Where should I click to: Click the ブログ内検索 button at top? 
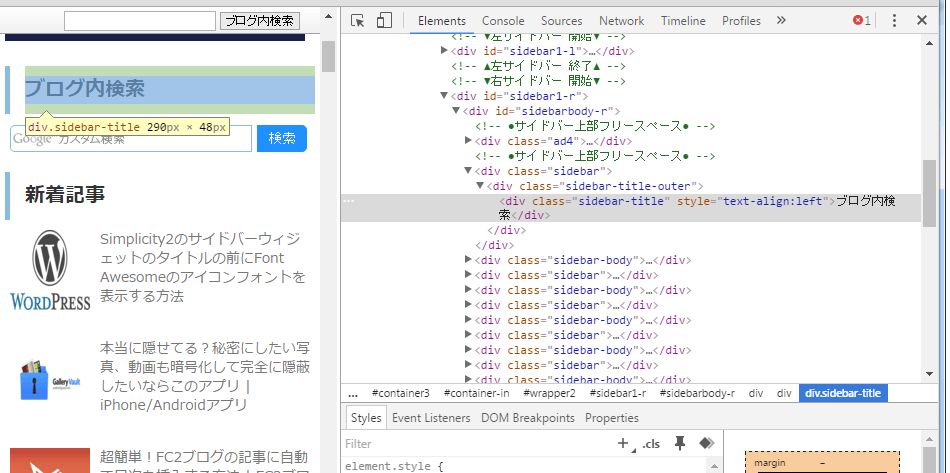[x=260, y=21]
